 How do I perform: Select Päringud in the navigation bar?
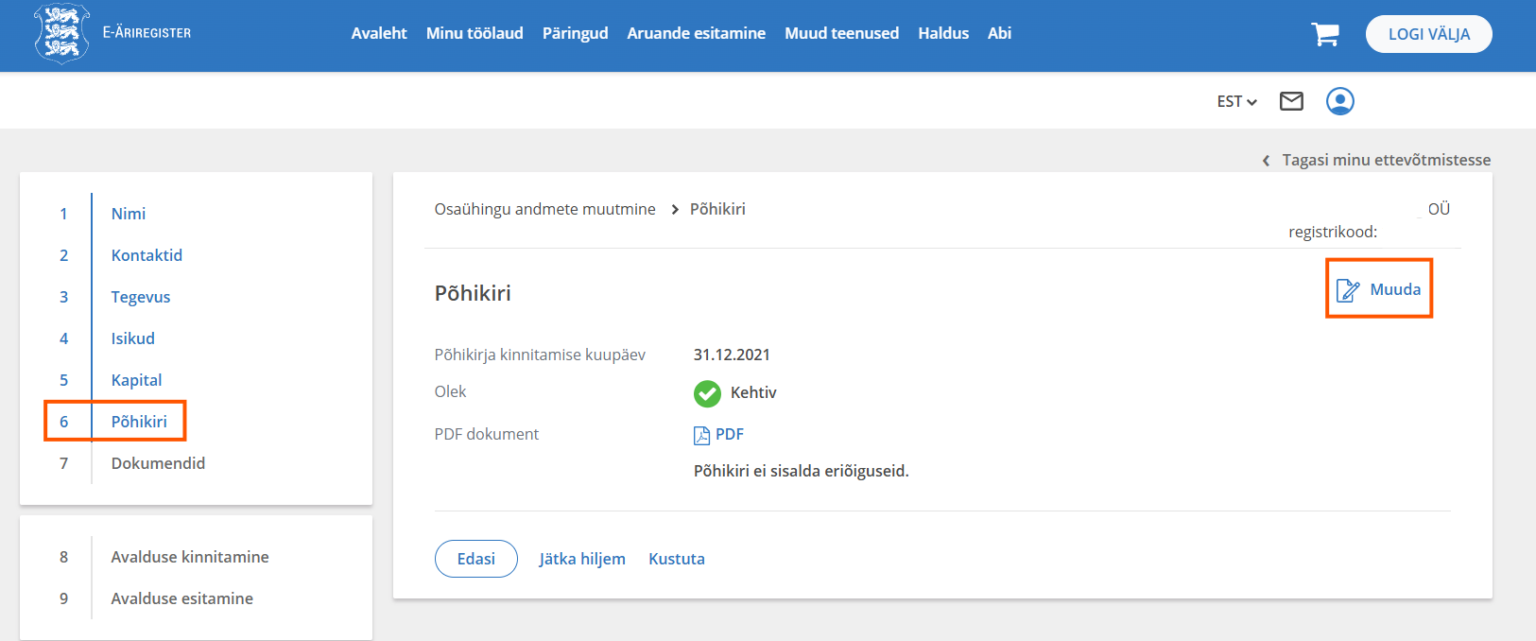pos(575,33)
